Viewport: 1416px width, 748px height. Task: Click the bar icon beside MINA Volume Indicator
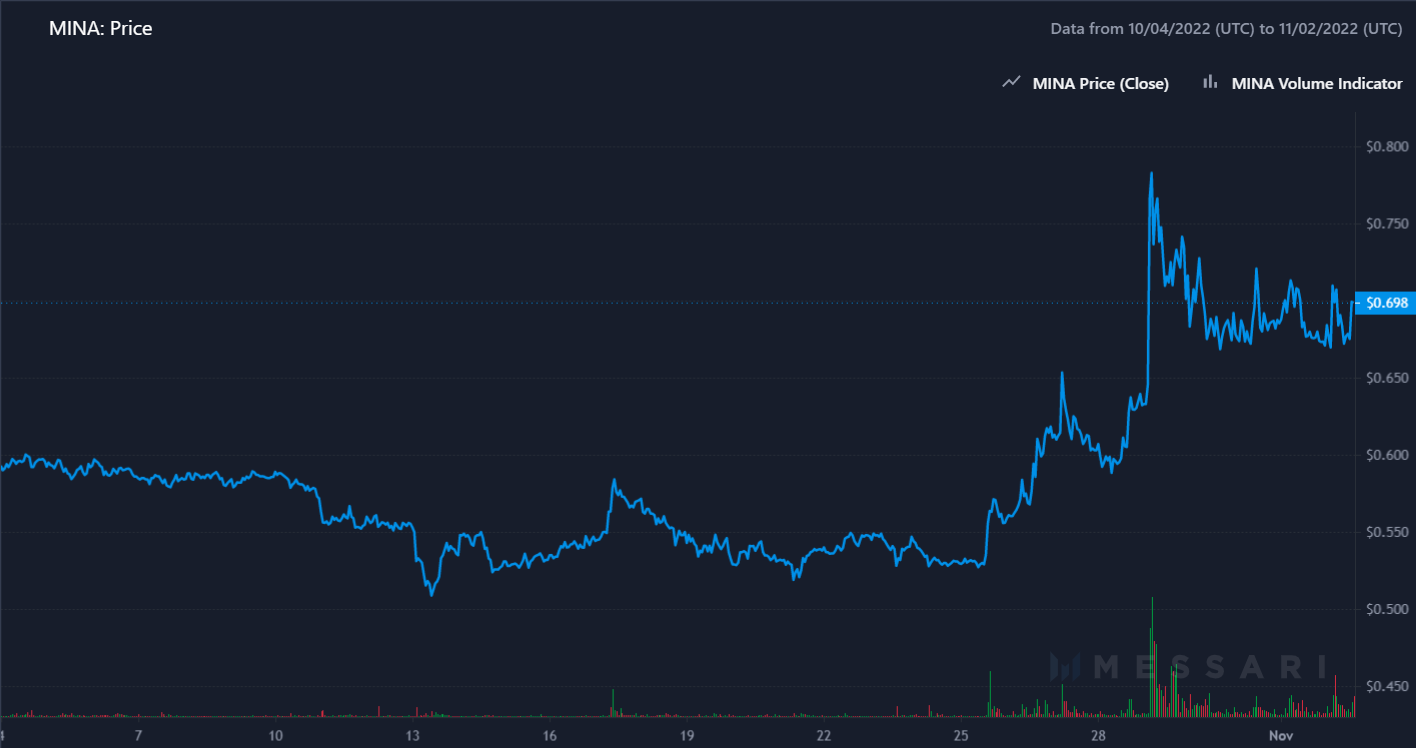[x=1210, y=83]
